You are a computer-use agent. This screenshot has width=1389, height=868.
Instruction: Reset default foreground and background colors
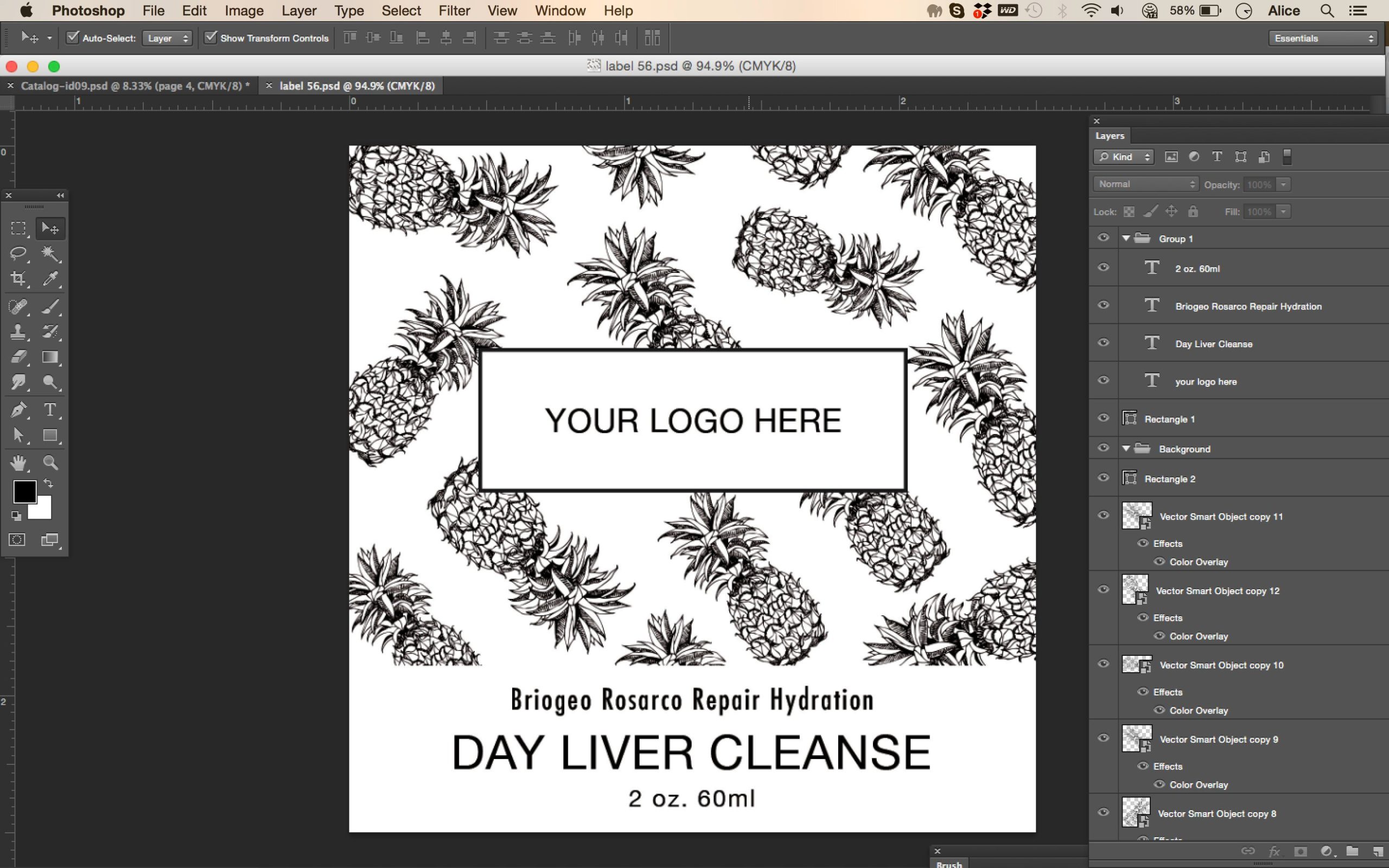pos(16,516)
